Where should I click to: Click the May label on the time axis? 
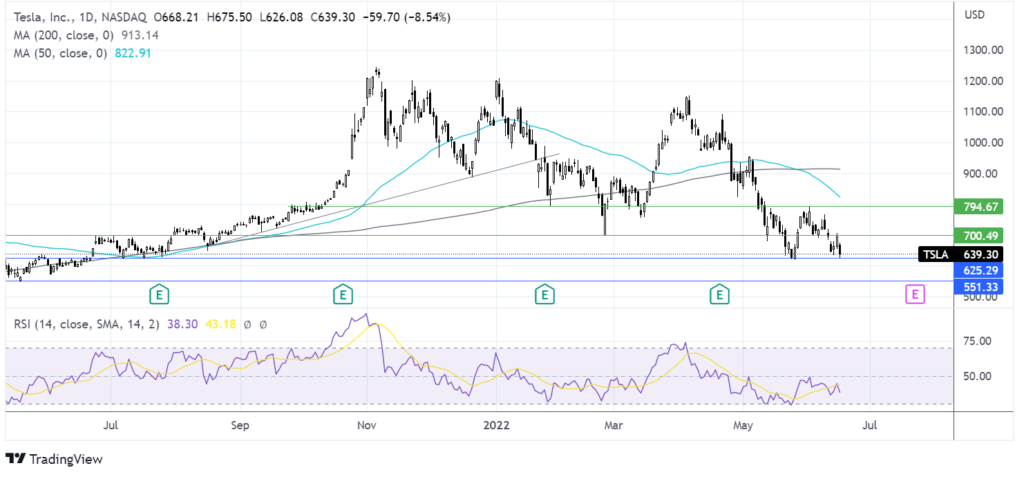(744, 427)
